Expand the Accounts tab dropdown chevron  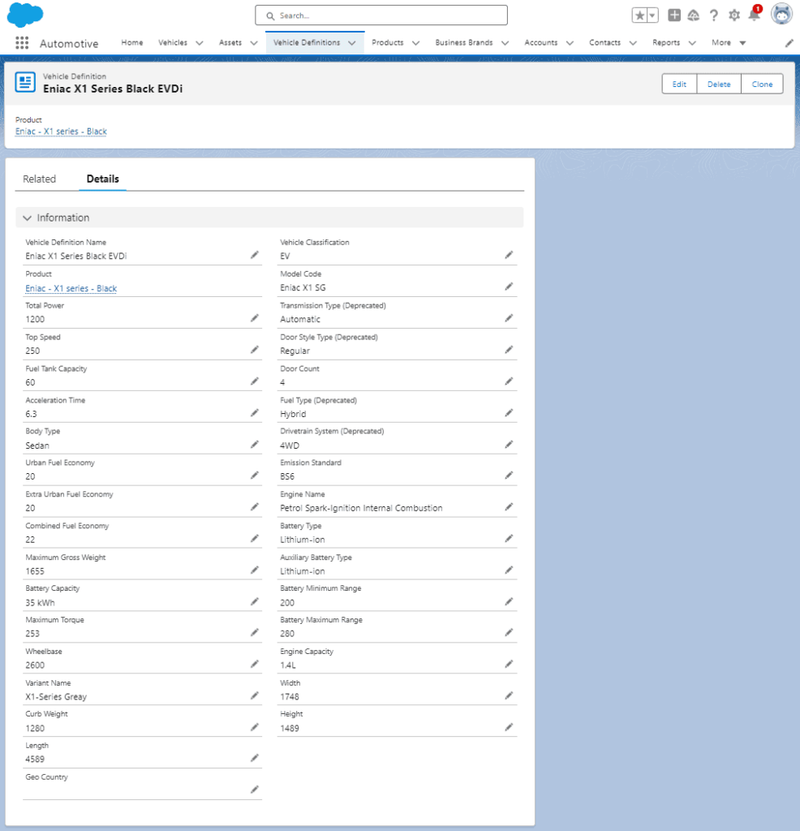click(x=570, y=43)
